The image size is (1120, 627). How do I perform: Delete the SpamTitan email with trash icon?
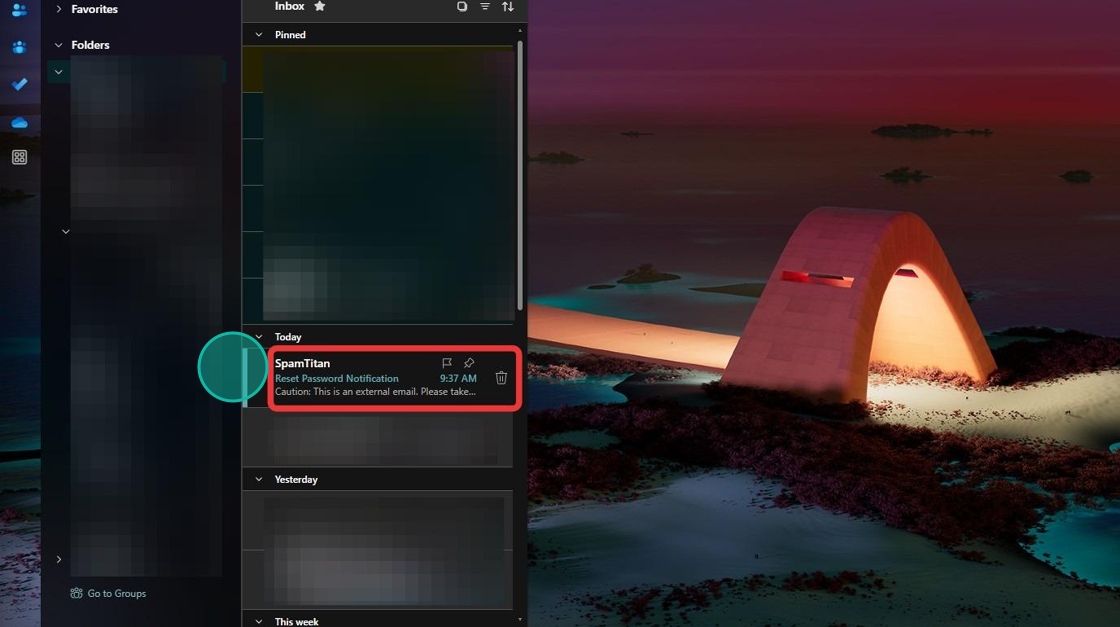pos(501,378)
